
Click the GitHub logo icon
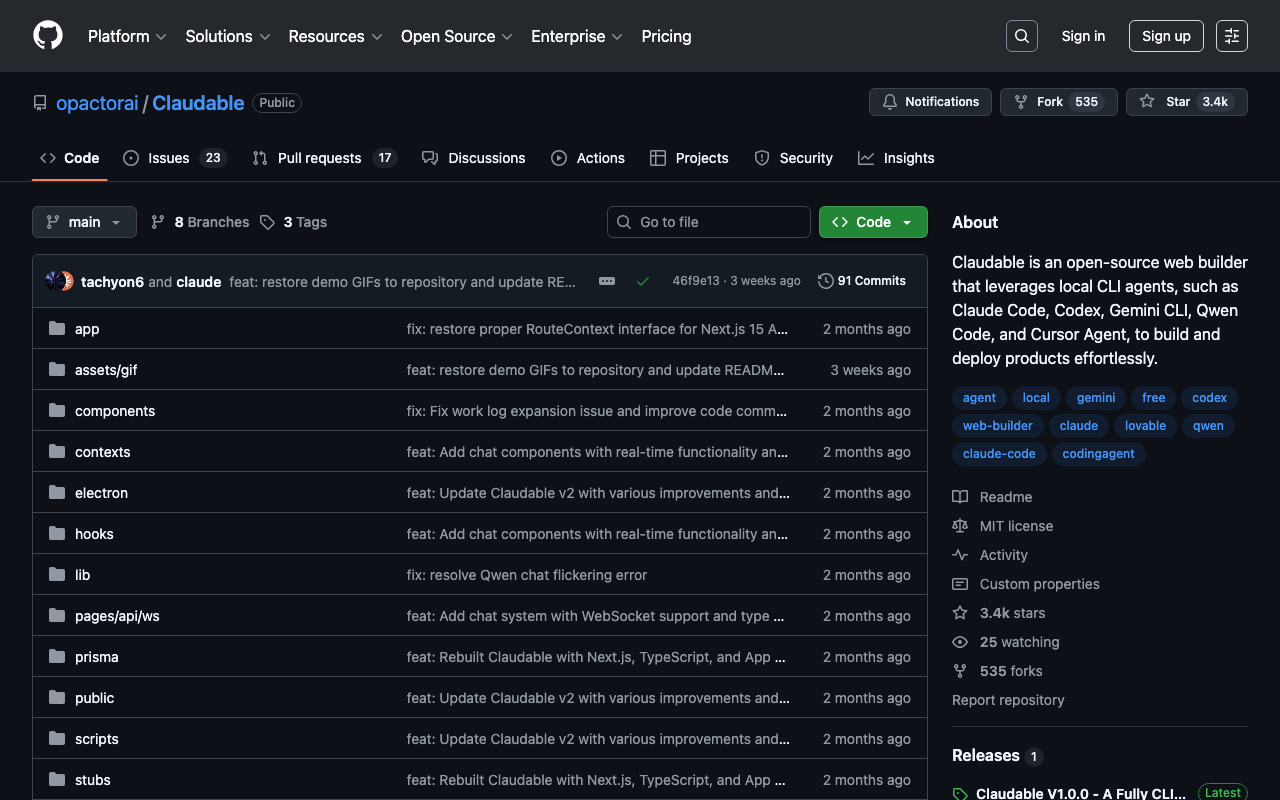48,36
